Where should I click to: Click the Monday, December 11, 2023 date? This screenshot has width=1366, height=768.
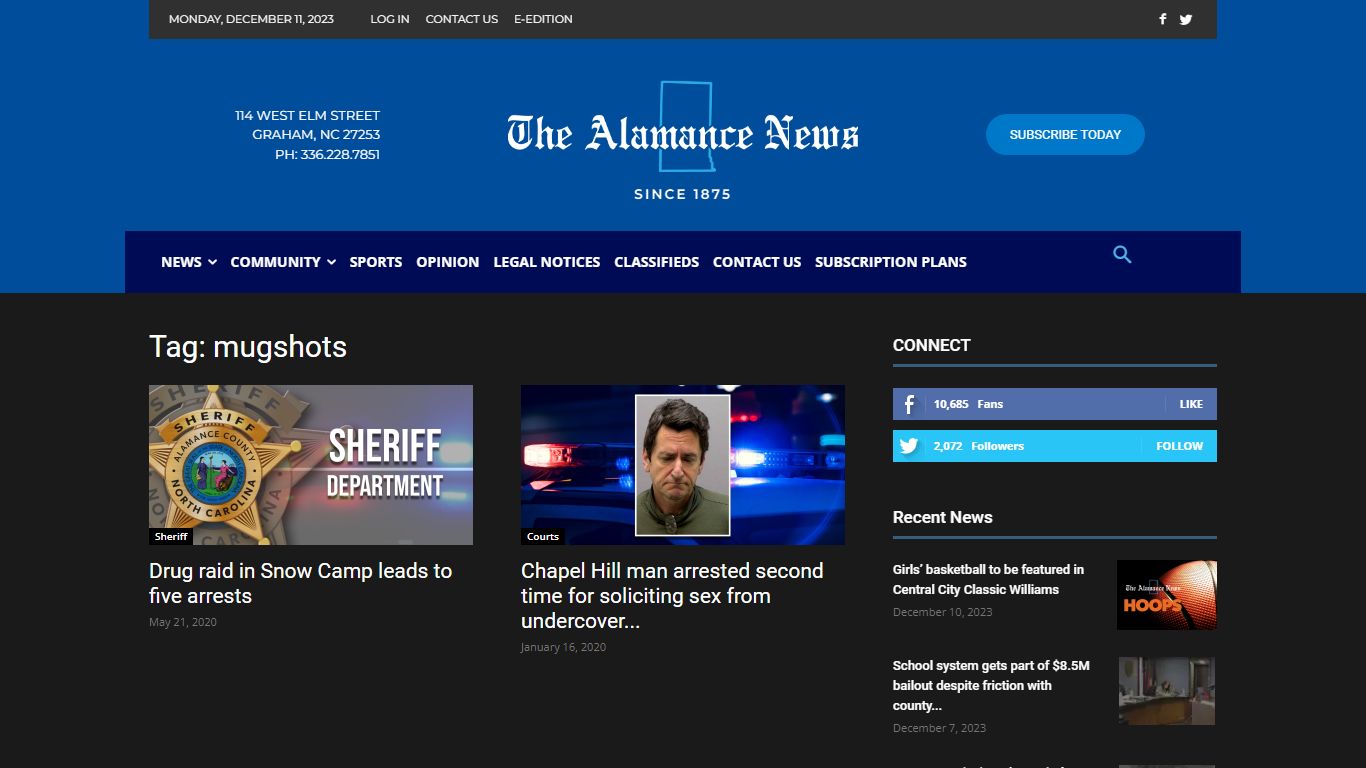pyautogui.click(x=251, y=19)
